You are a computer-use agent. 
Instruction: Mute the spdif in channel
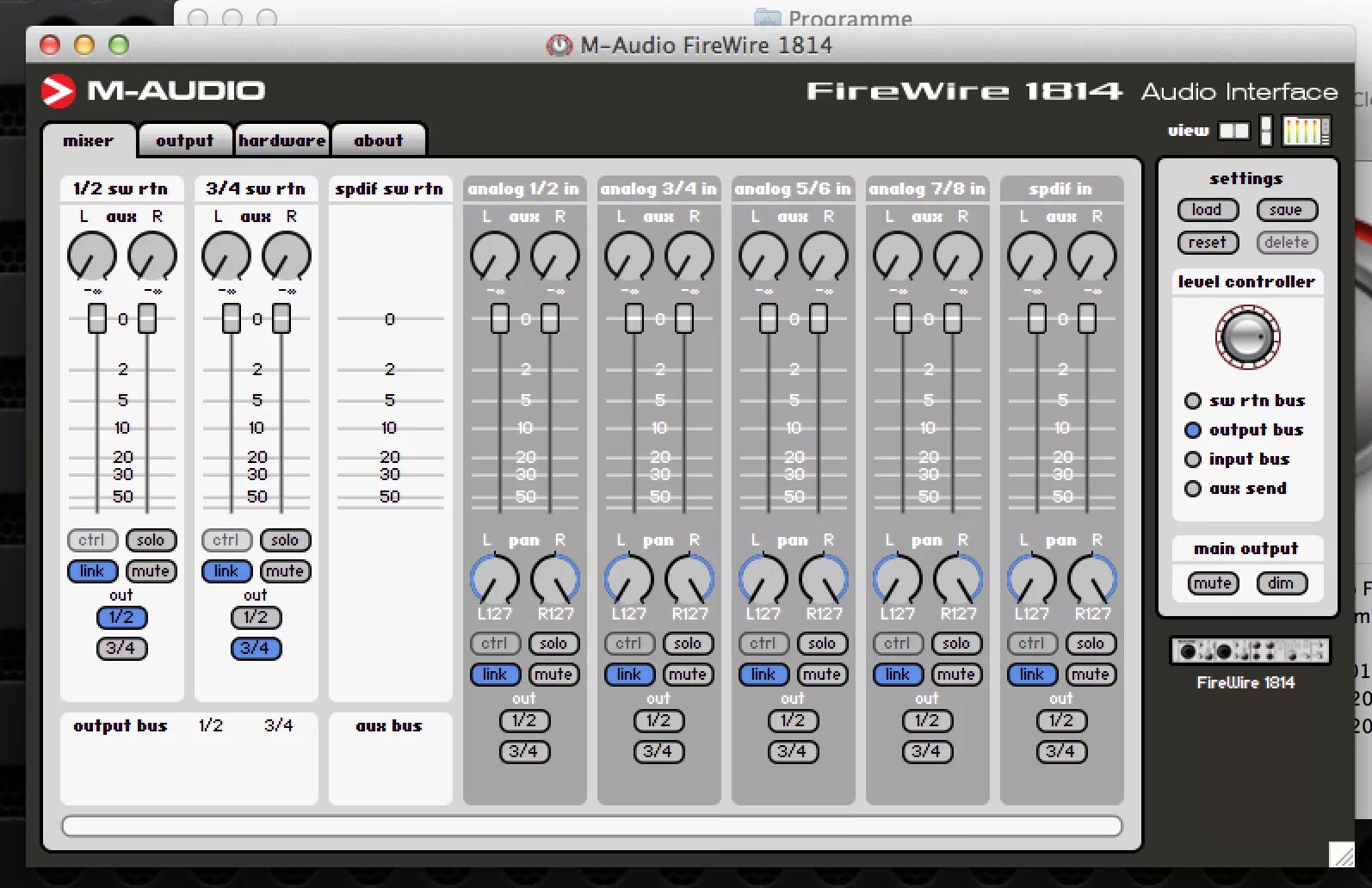[x=1091, y=675]
